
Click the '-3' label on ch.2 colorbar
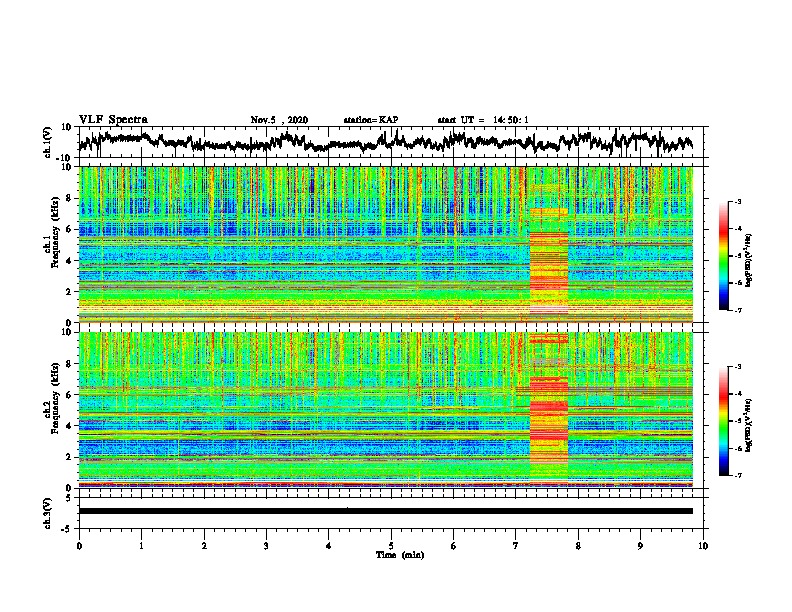pyautogui.click(x=738, y=367)
